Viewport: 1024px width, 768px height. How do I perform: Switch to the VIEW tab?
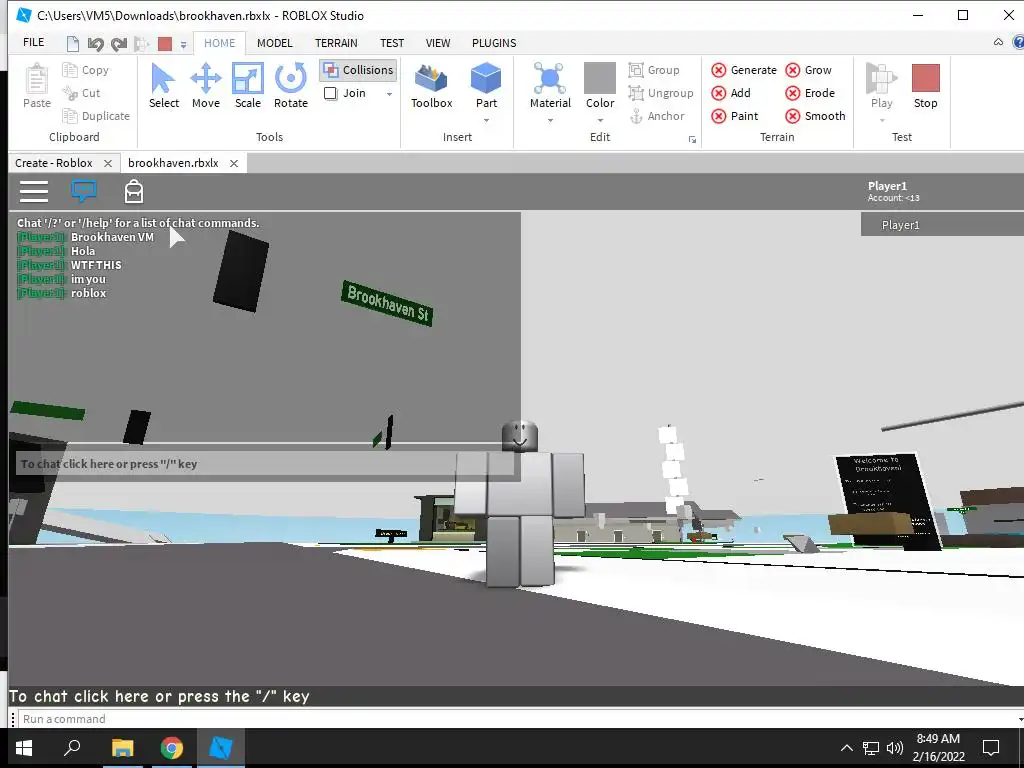click(x=438, y=43)
